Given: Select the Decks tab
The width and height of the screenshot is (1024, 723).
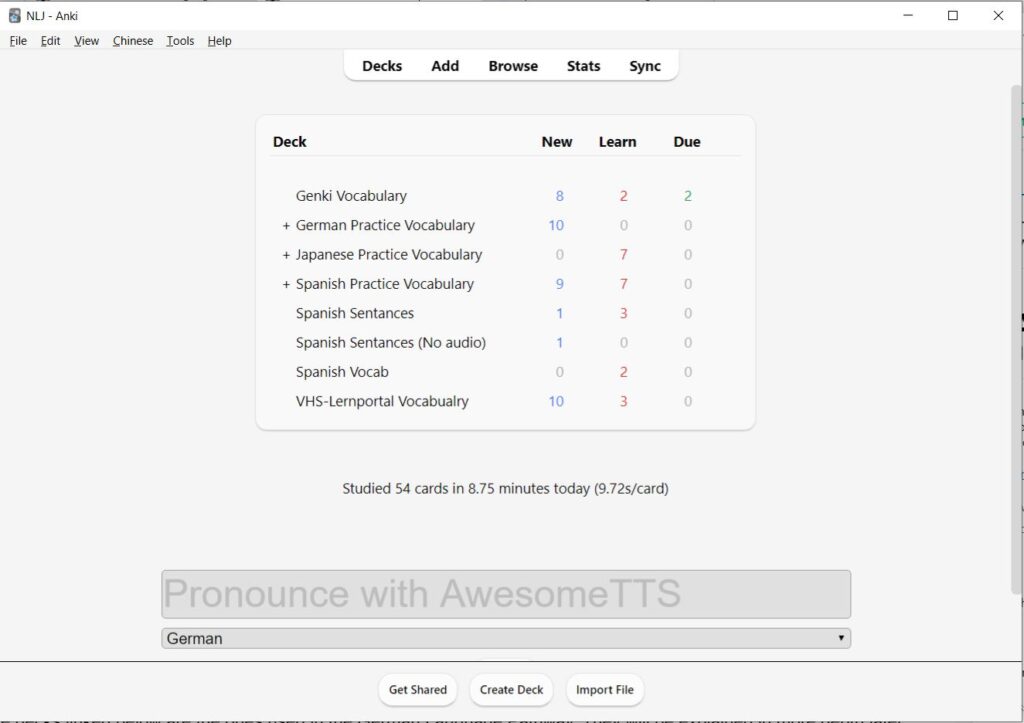Looking at the screenshot, I should (381, 66).
